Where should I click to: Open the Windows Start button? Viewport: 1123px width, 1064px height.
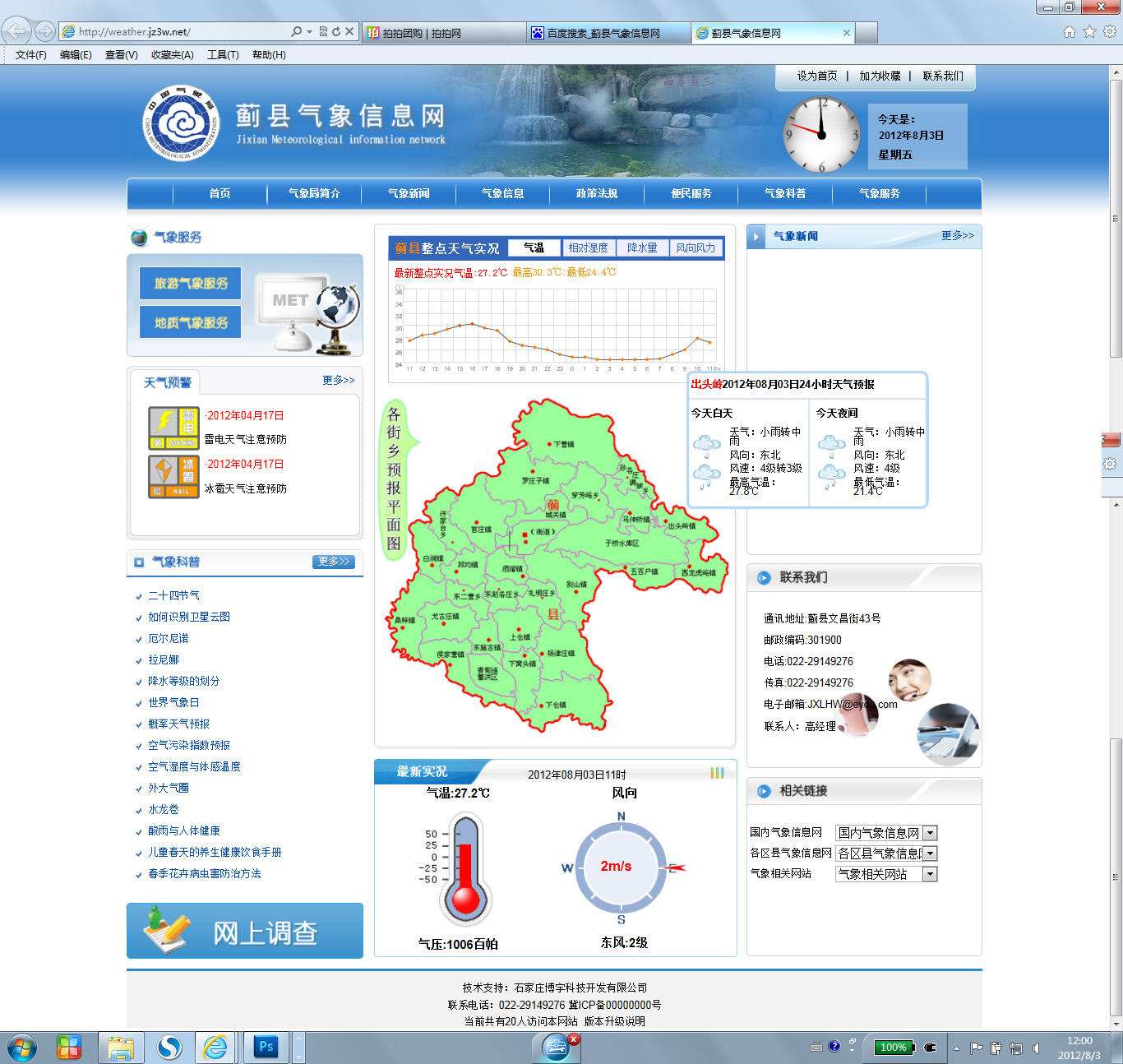21,1048
